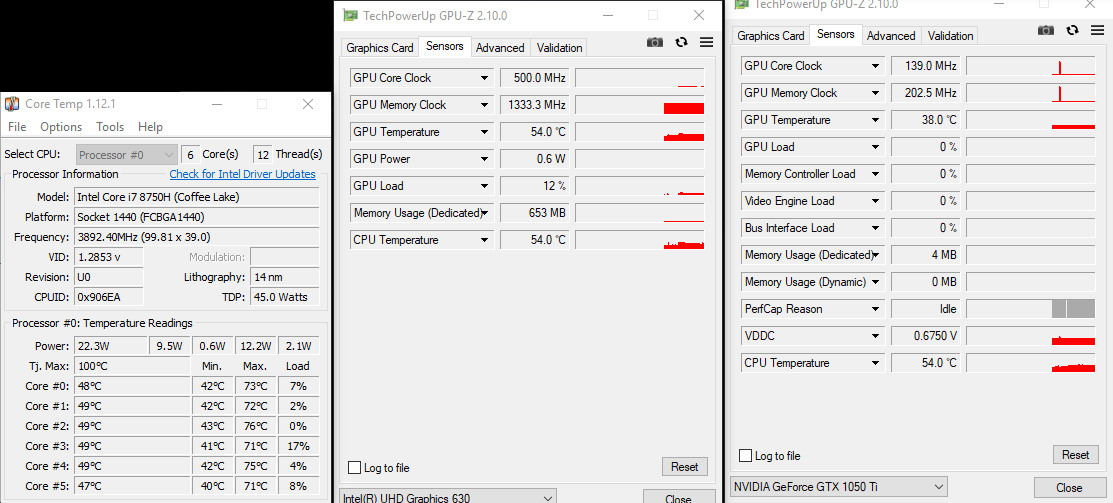Screen dimensions: 1113x503
Task: Click the Core #3 load value 17%
Action: pos(299,446)
